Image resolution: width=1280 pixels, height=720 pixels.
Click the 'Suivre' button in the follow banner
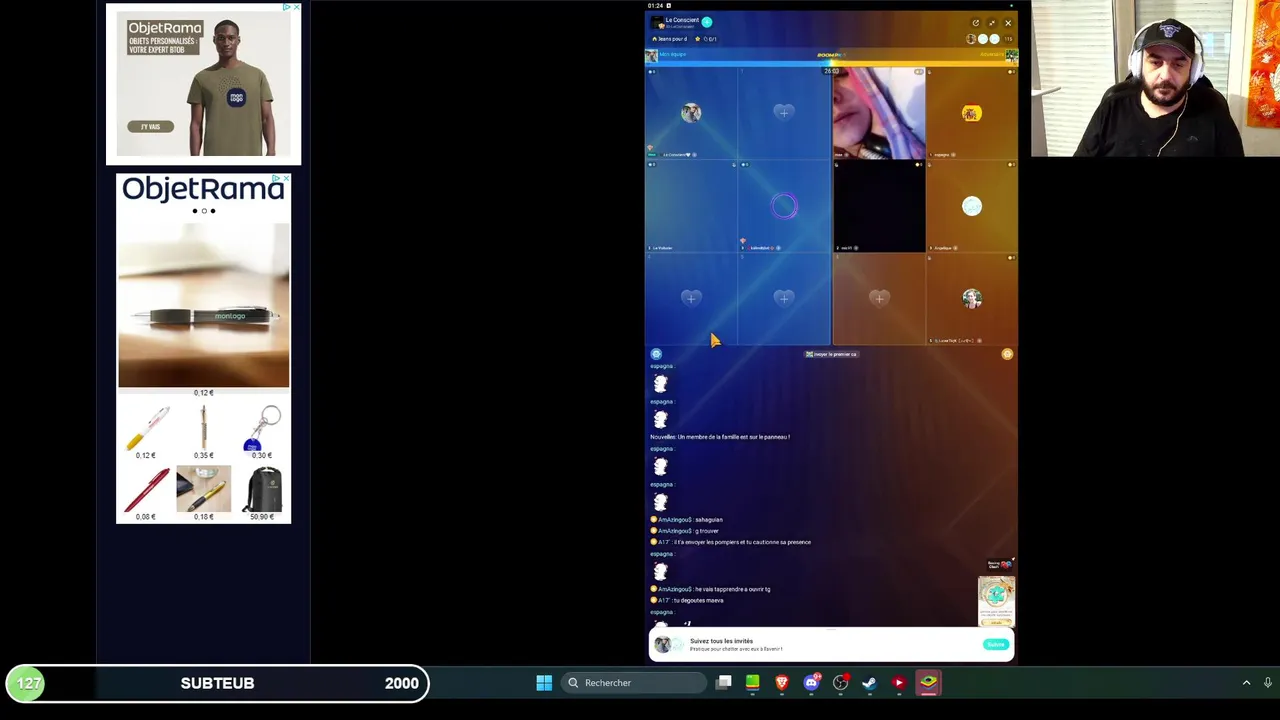coord(996,645)
